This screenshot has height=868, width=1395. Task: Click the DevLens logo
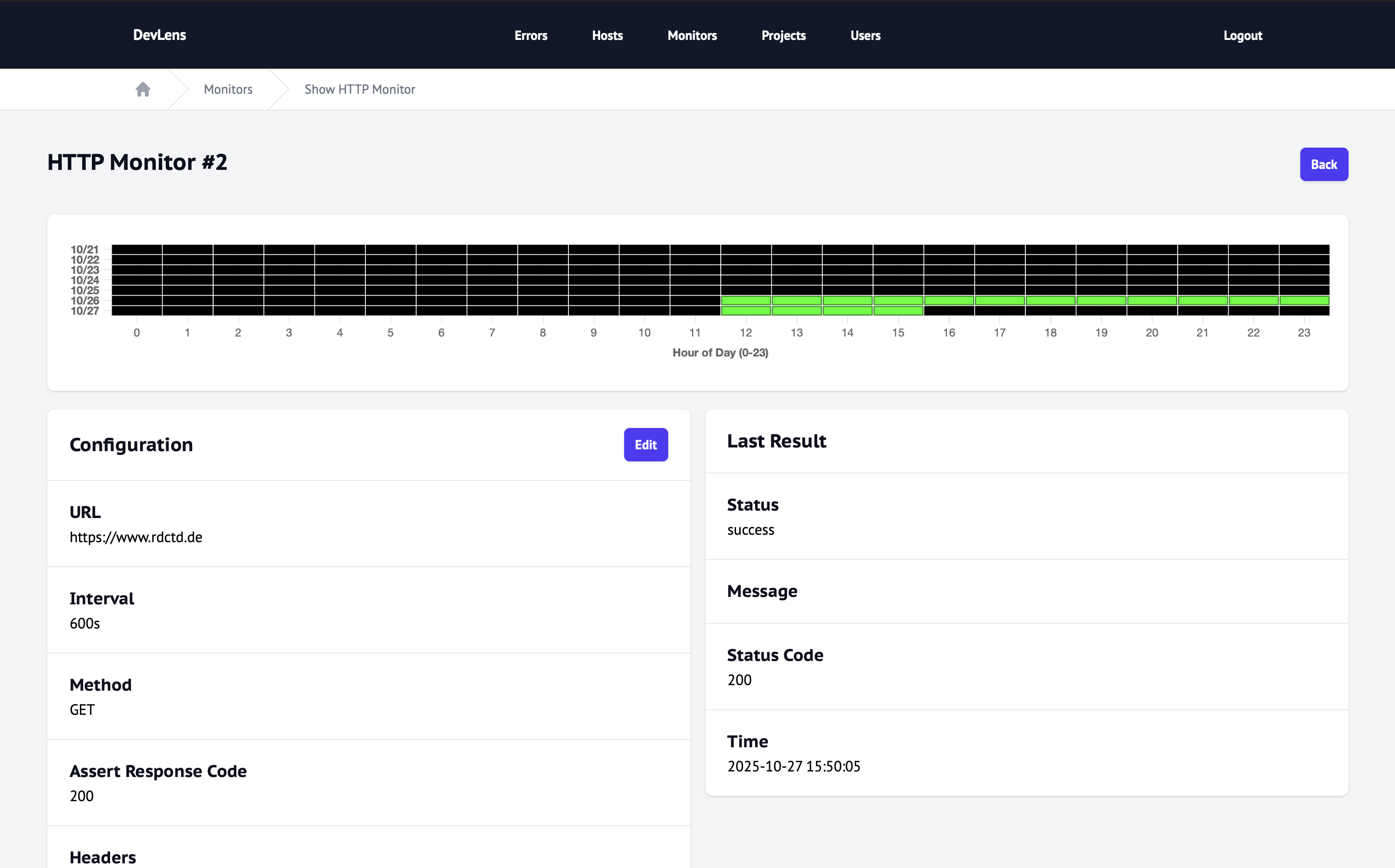160,35
